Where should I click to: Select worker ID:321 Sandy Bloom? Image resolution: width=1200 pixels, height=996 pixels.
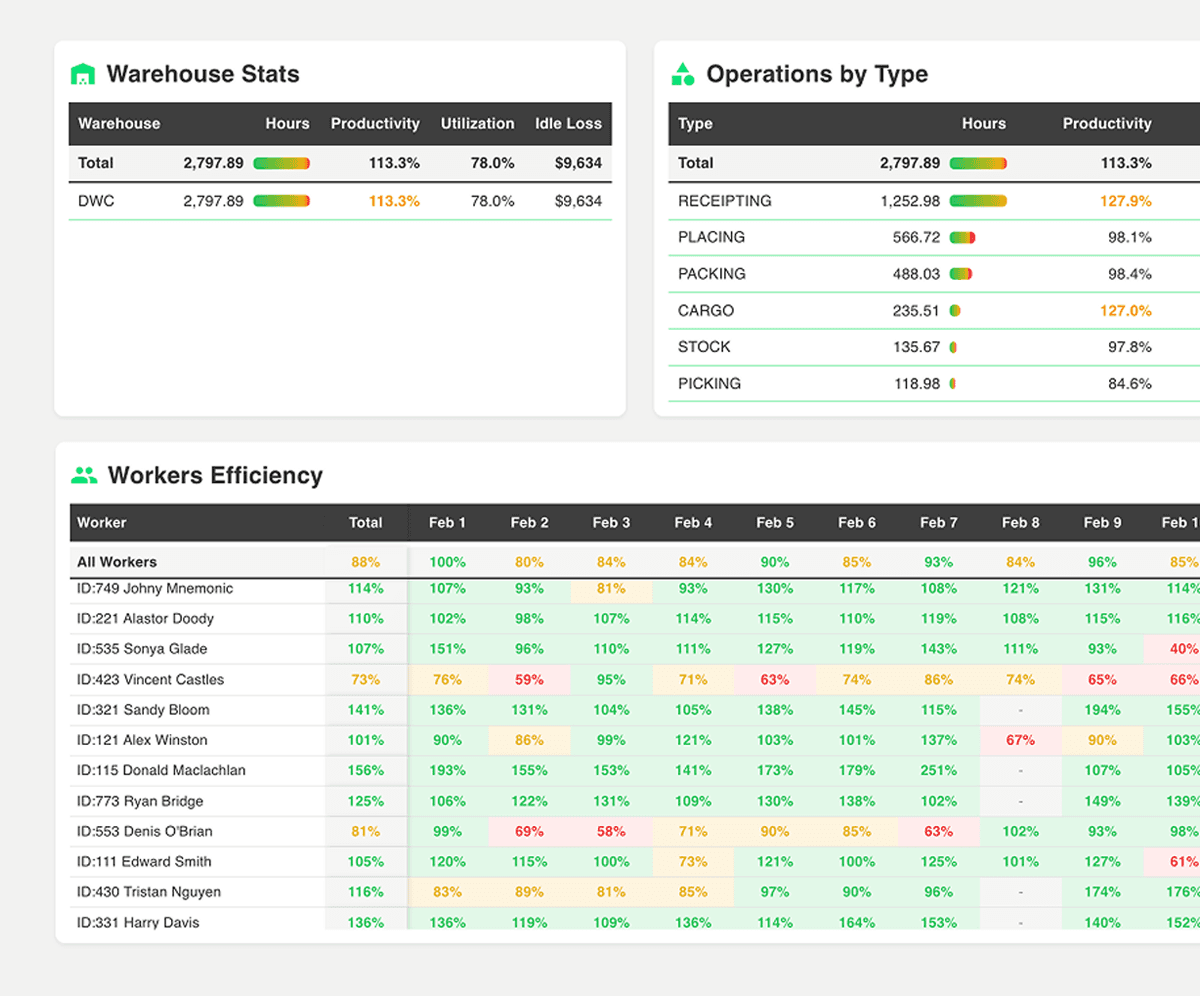coord(143,710)
